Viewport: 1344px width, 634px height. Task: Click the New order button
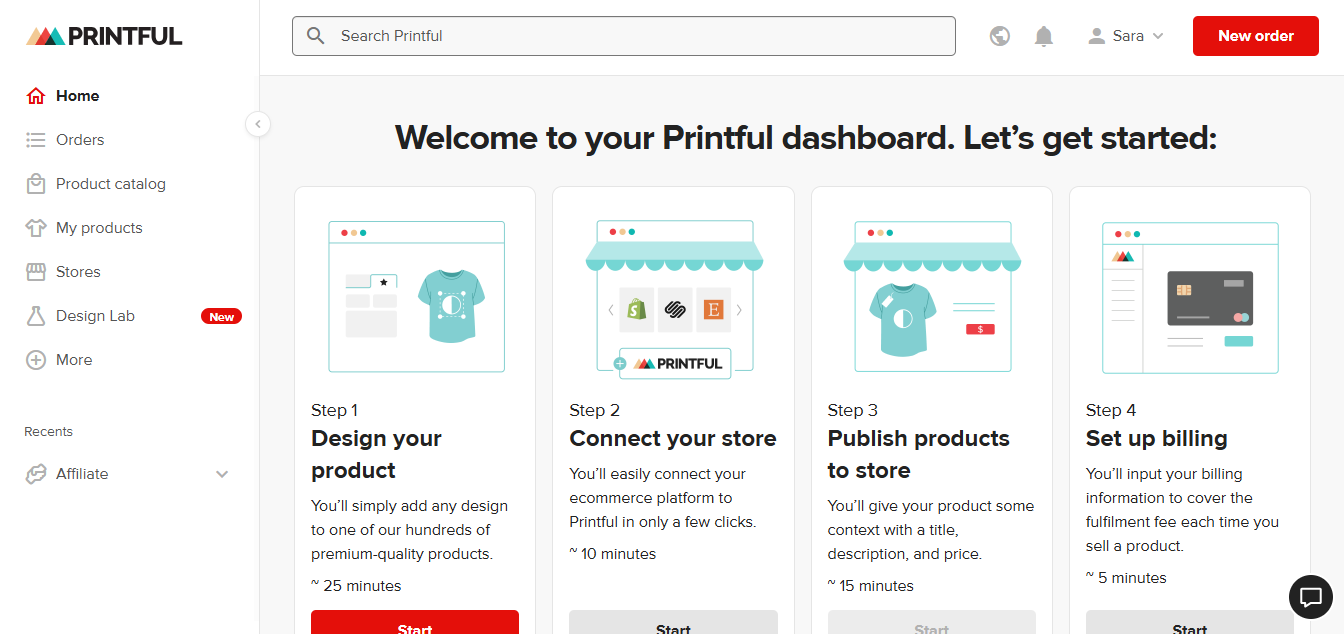(1256, 36)
